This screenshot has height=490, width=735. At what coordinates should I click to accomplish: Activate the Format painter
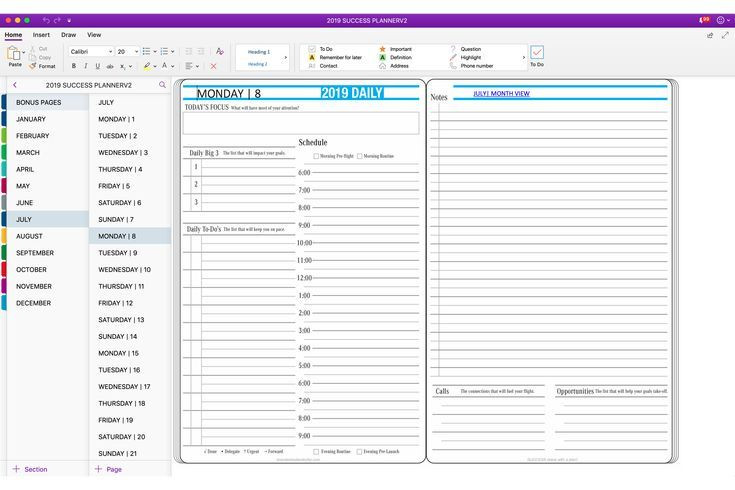pos(42,66)
